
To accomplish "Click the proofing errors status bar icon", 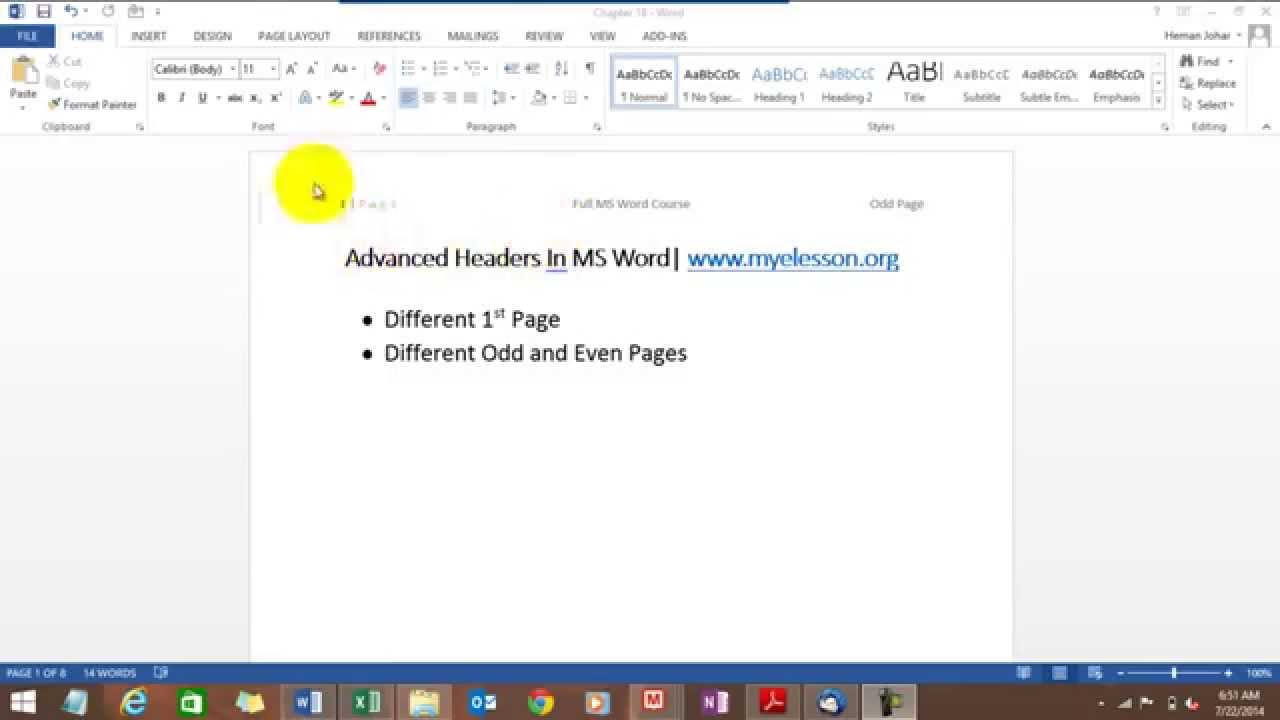I will (x=161, y=673).
